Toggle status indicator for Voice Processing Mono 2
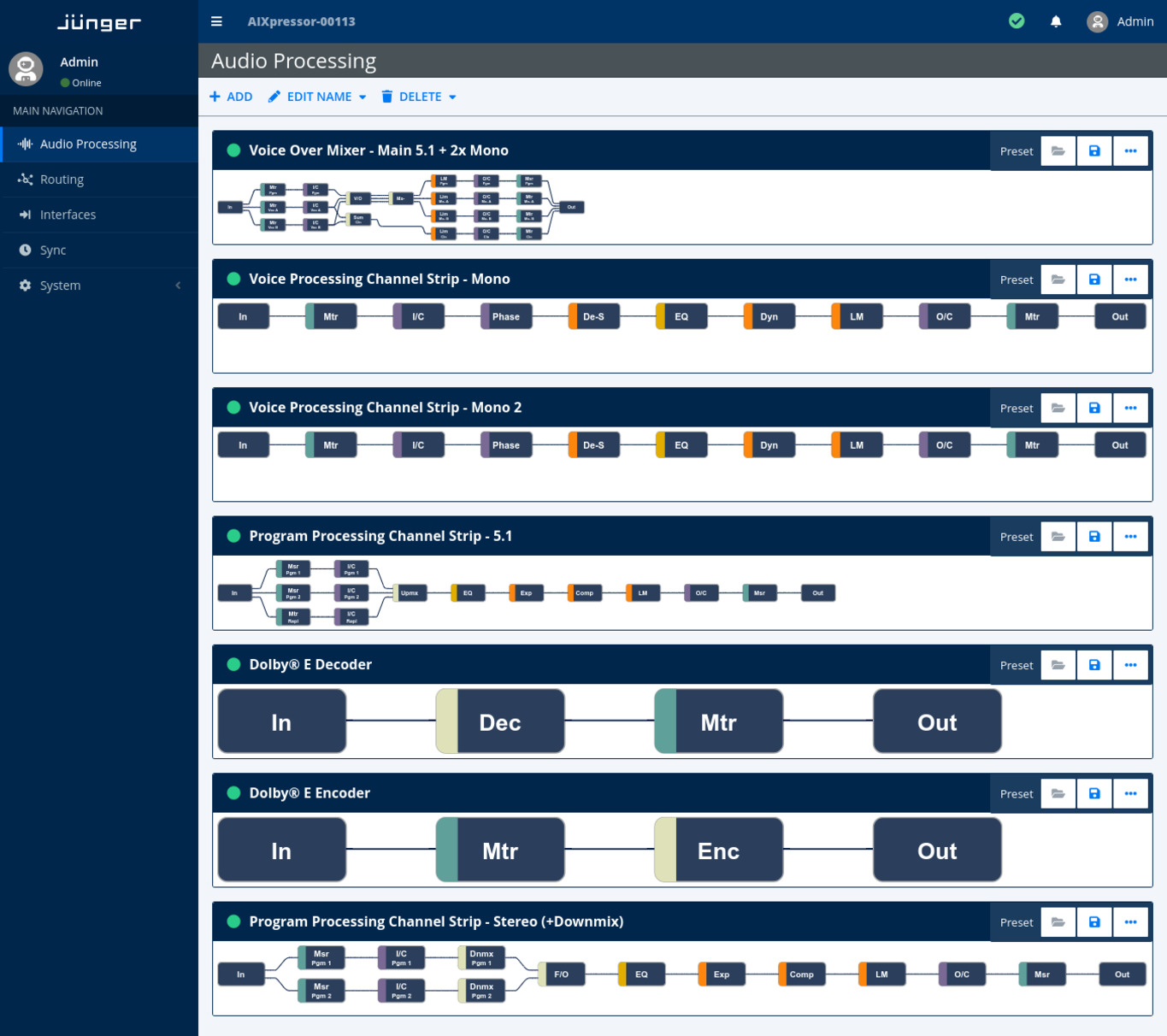 [x=232, y=407]
